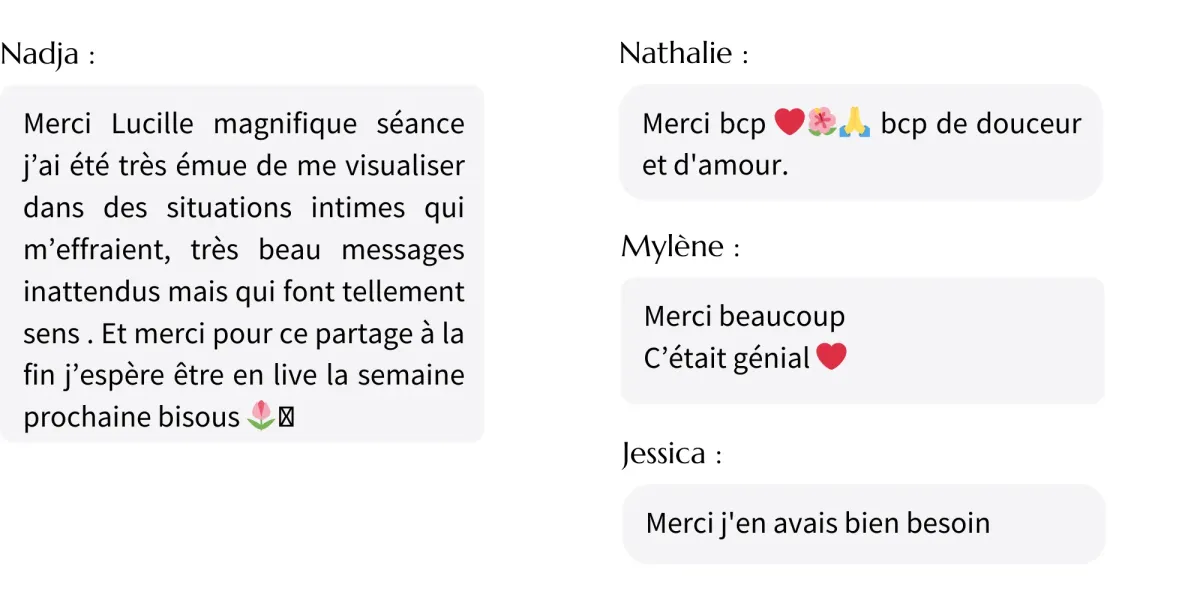Viewport: 1200px width, 600px height.
Task: Click "bcp de douceur" in Nathalie's message
Action: 980,124
